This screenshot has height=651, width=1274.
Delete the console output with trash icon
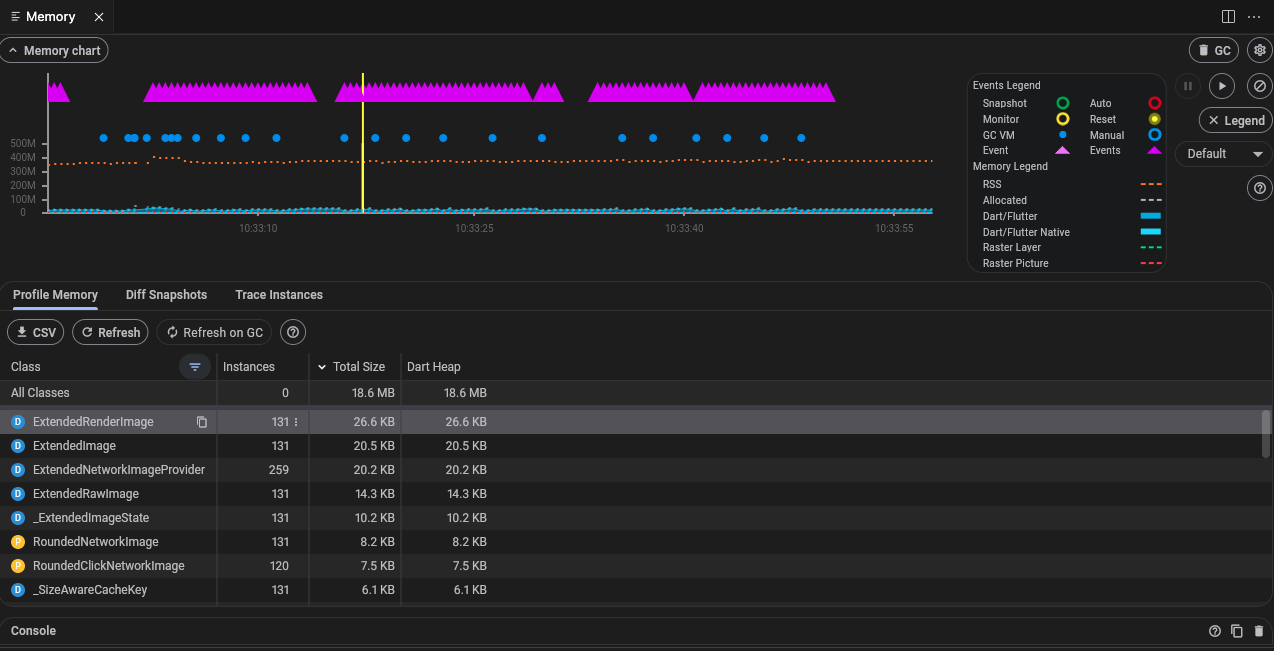(1259, 631)
